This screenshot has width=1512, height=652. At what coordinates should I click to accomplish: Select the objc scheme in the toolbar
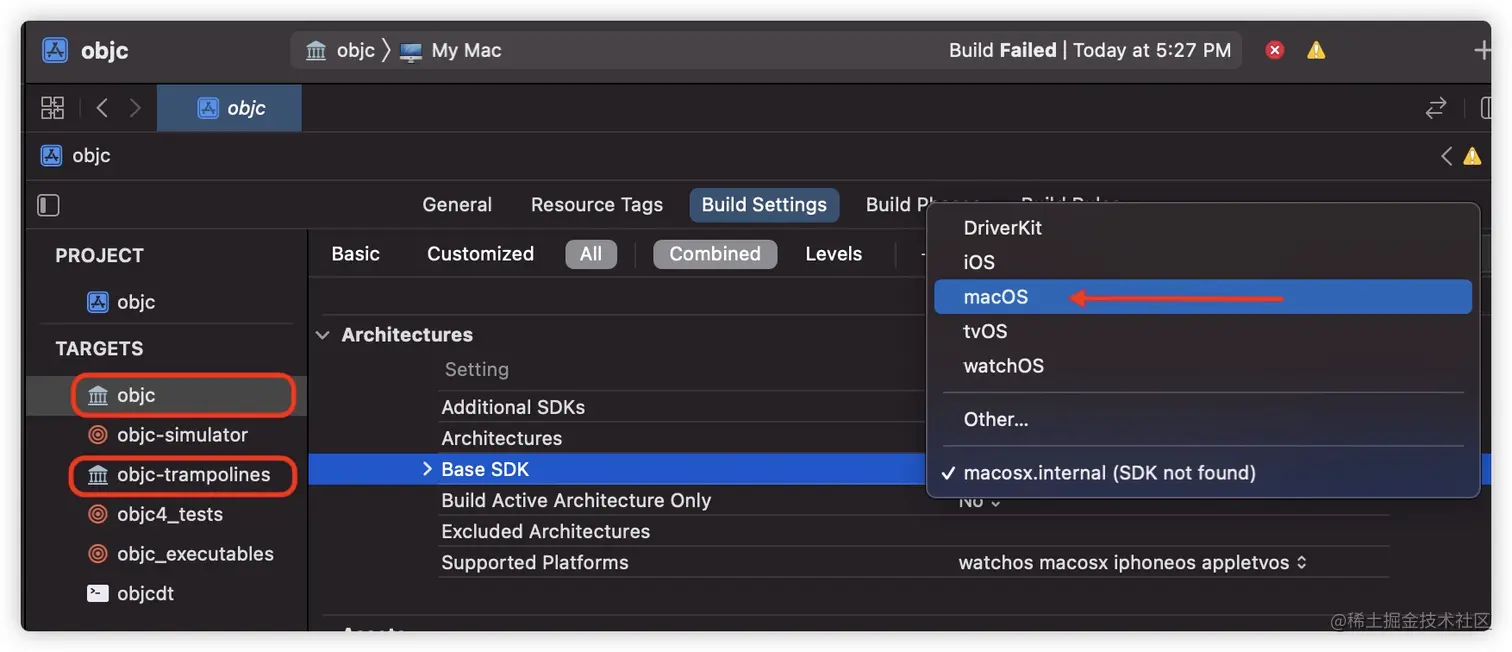point(341,50)
